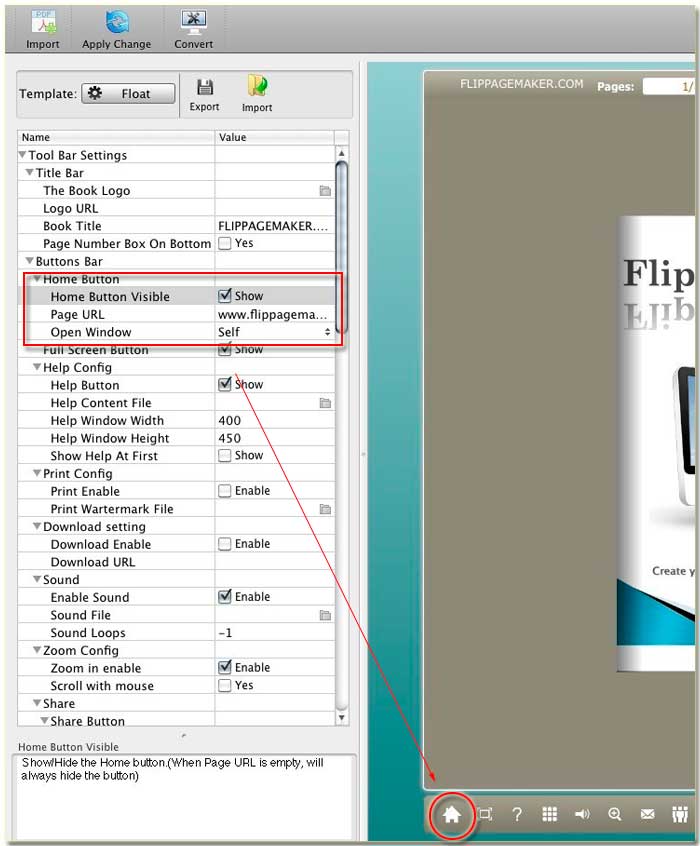Select the Download URL row
Screen dimensions: 700x846
[176, 562]
